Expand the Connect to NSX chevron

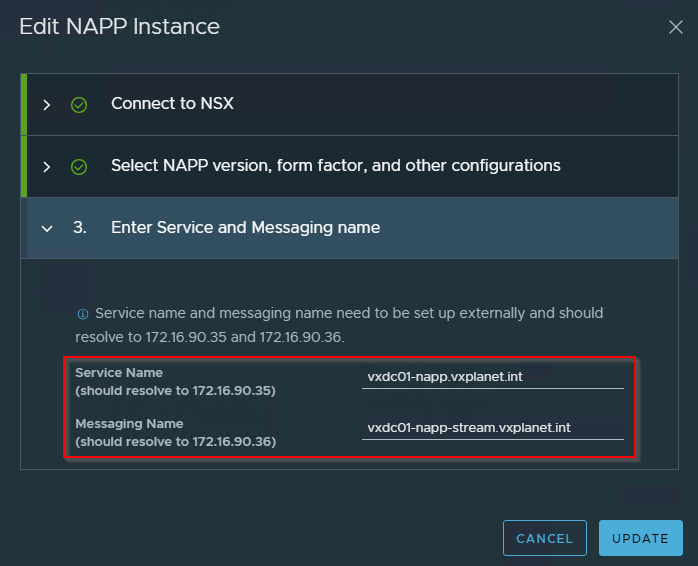point(46,104)
